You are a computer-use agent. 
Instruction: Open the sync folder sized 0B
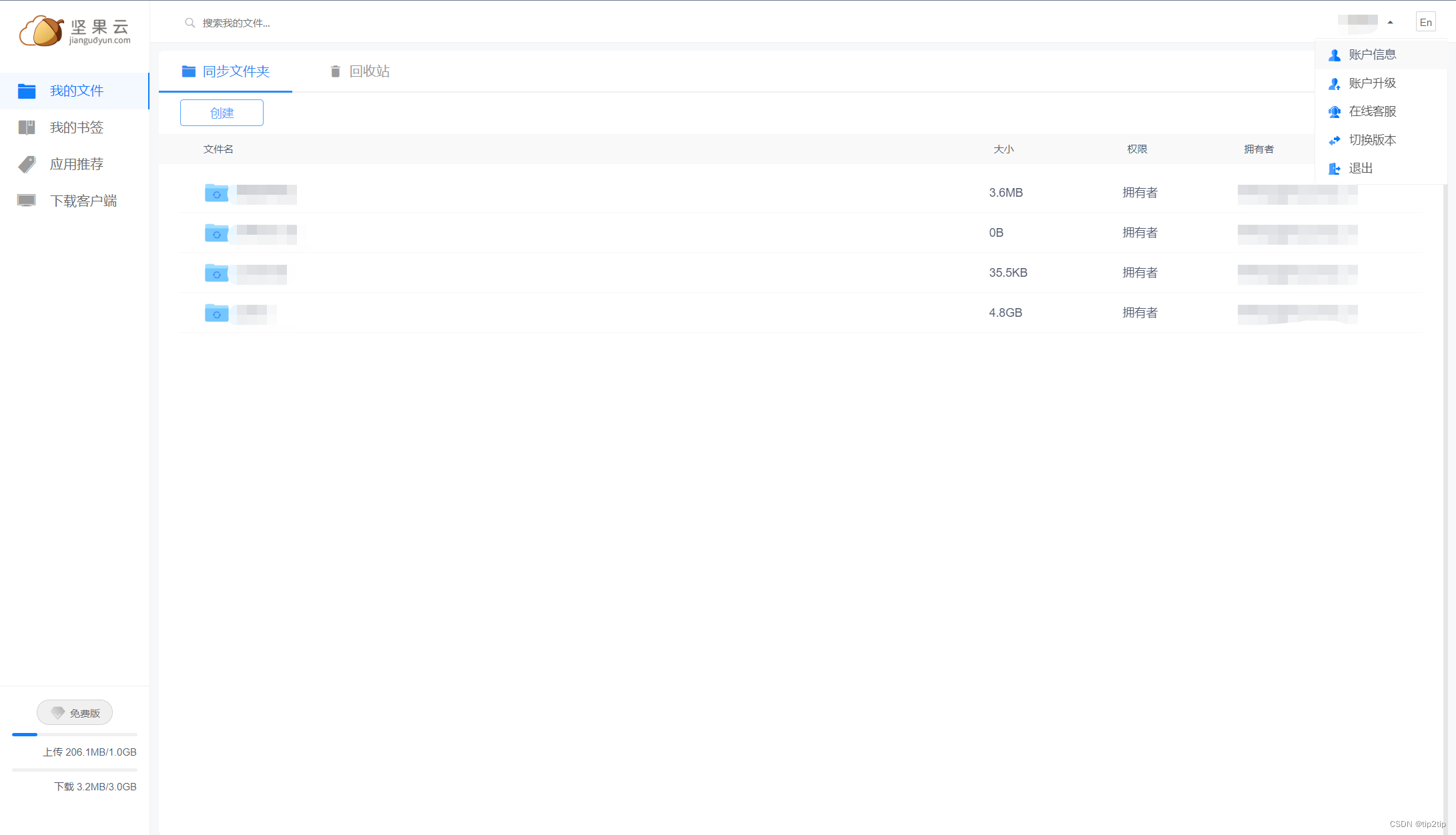[216, 233]
